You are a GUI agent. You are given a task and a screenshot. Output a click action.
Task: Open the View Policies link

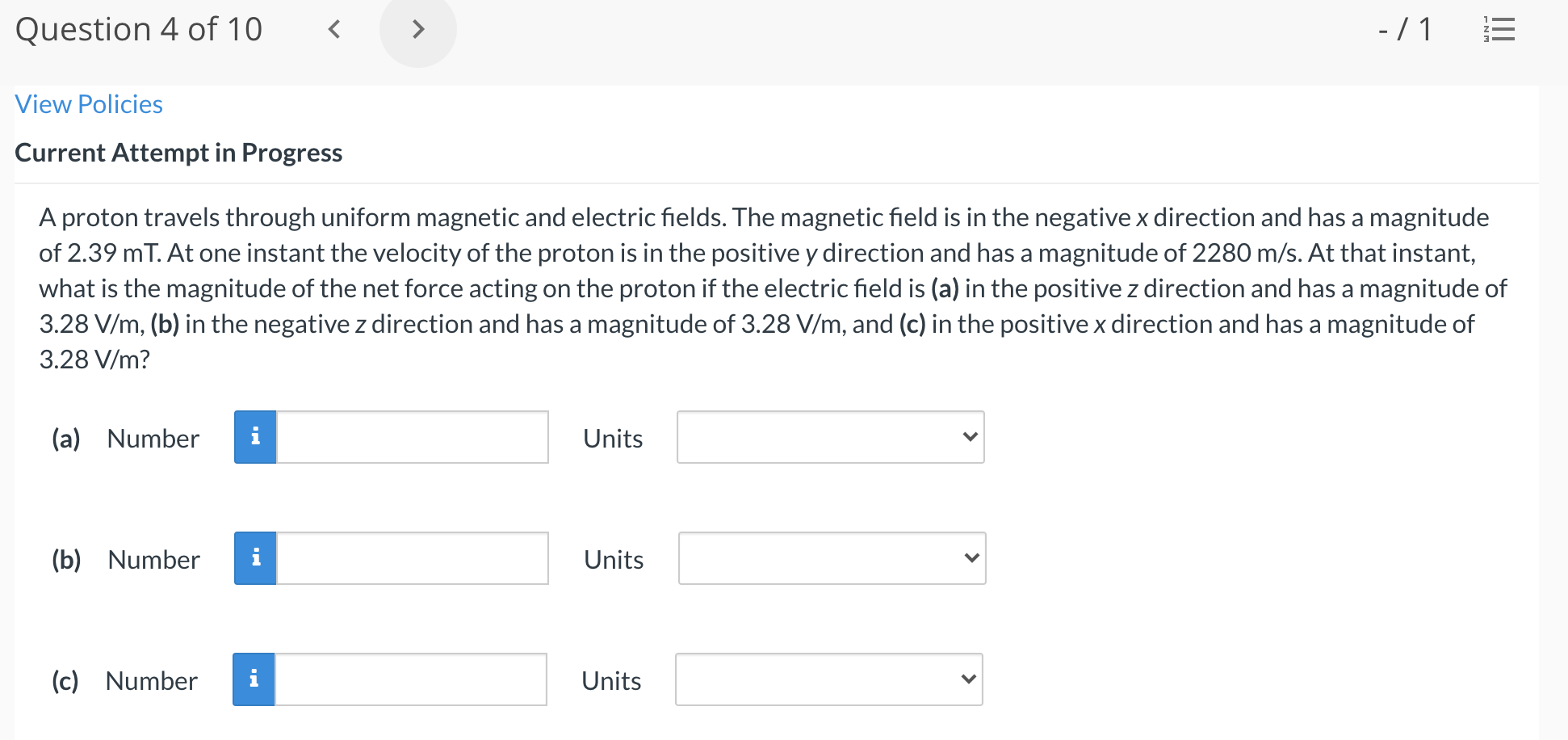(89, 103)
